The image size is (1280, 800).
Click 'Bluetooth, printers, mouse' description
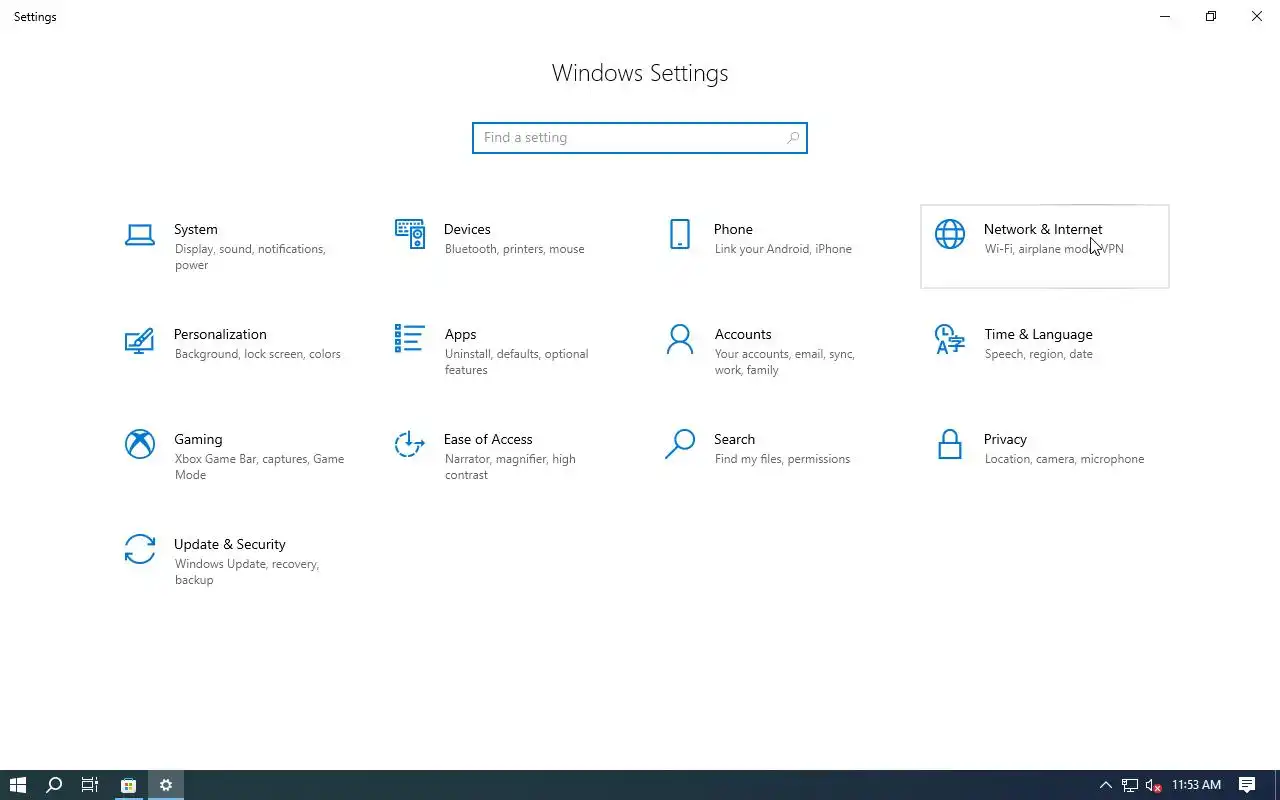click(515, 249)
